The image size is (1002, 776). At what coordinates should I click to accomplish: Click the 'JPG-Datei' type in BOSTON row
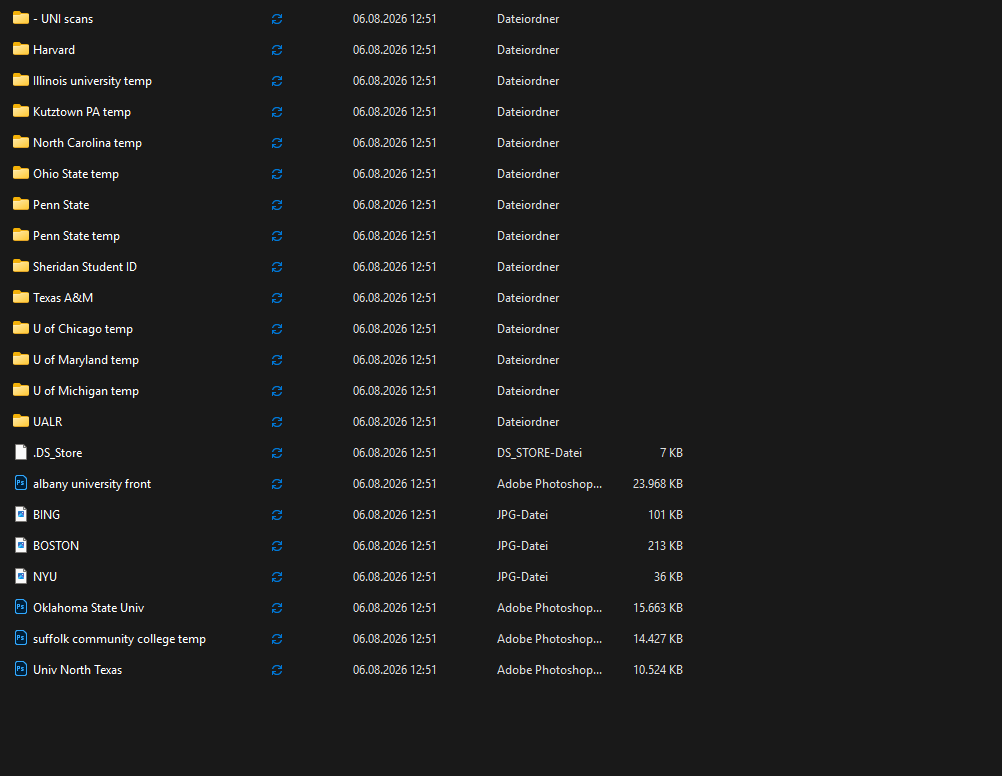click(x=522, y=546)
